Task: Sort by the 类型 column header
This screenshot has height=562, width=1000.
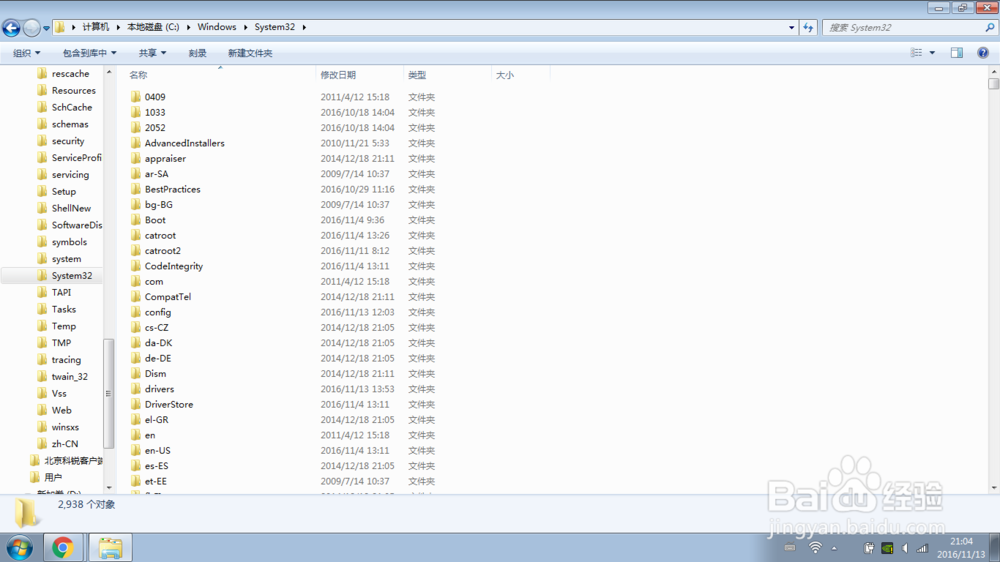Action: pyautogui.click(x=417, y=75)
